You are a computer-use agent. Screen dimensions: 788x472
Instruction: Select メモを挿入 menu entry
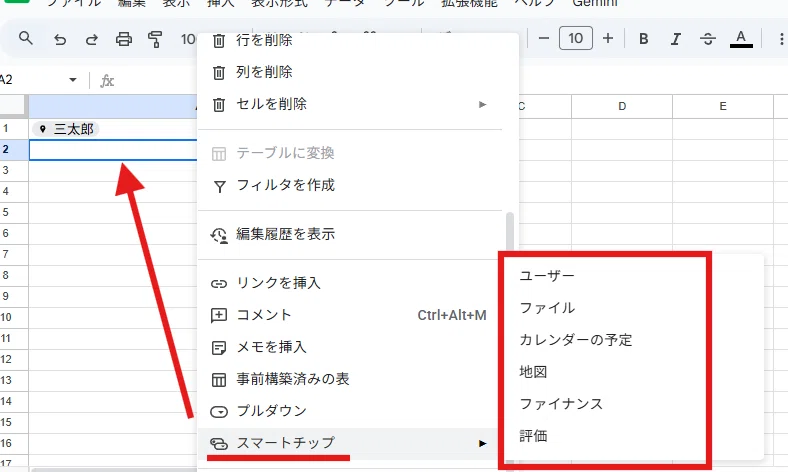click(350, 347)
